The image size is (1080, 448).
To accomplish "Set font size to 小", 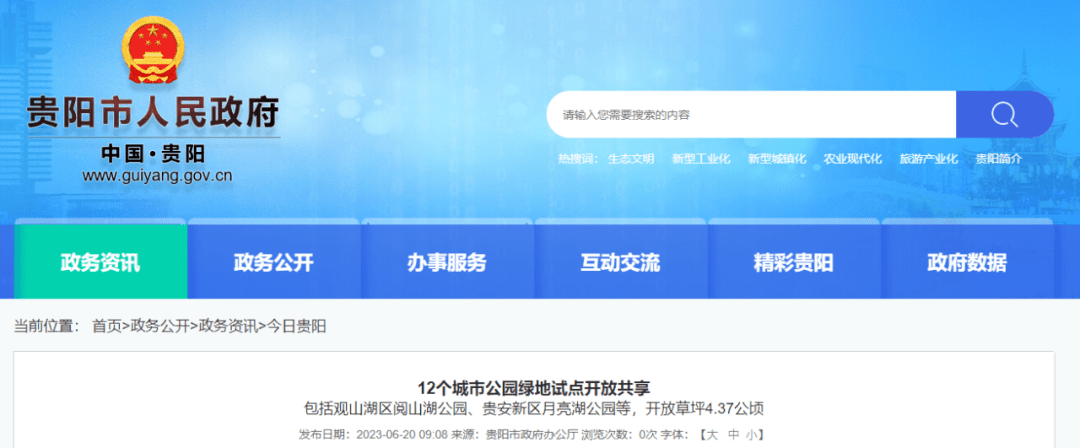I will pos(751,435).
